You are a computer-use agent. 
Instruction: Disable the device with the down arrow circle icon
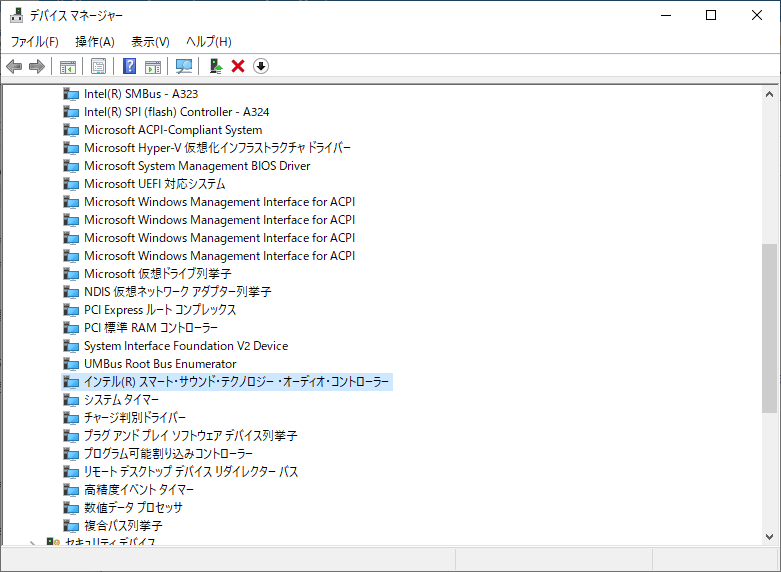tap(261, 66)
